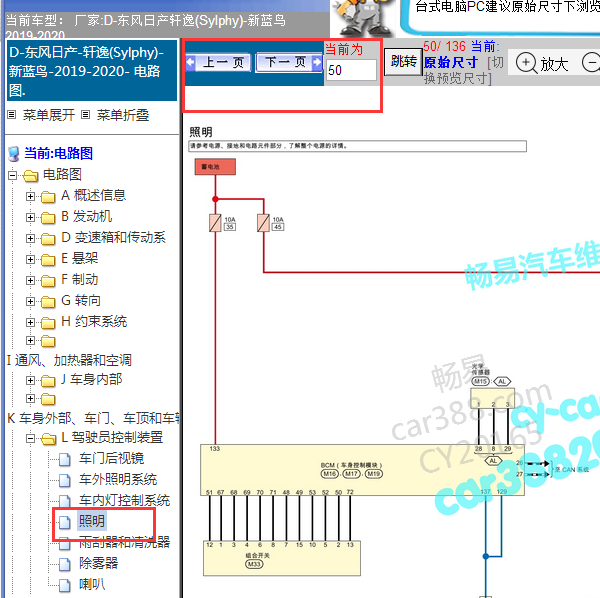
Task: Click the 菜单展开 list icon
Action: [x=12, y=114]
